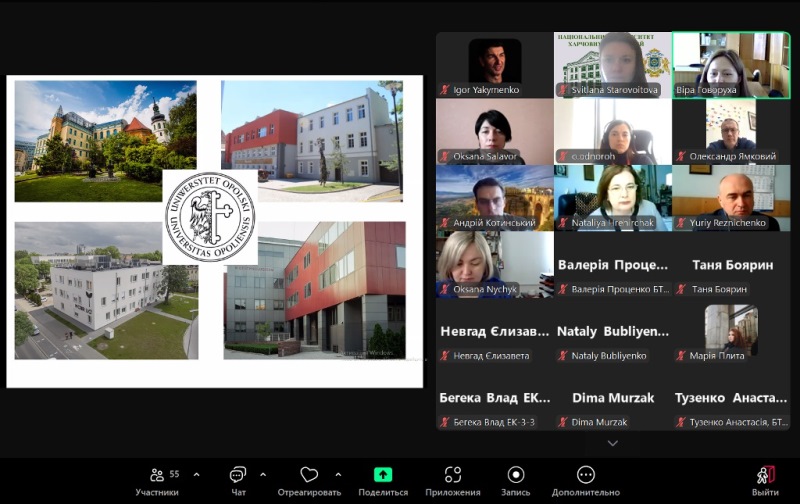Viewport: 800px width, 504px height.
Task: Click the Uniwersytet Opolski seal on shared slide
Action: tap(210, 217)
